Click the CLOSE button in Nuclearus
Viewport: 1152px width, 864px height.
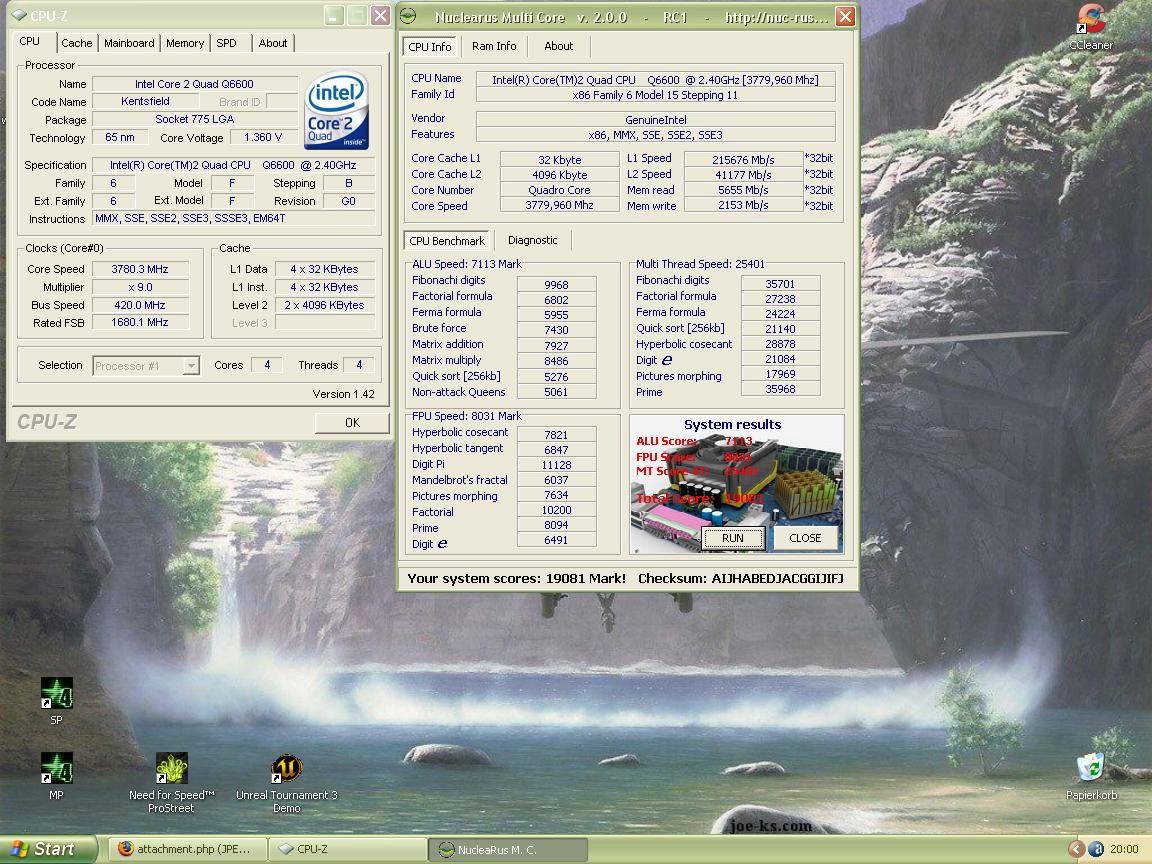coord(804,538)
